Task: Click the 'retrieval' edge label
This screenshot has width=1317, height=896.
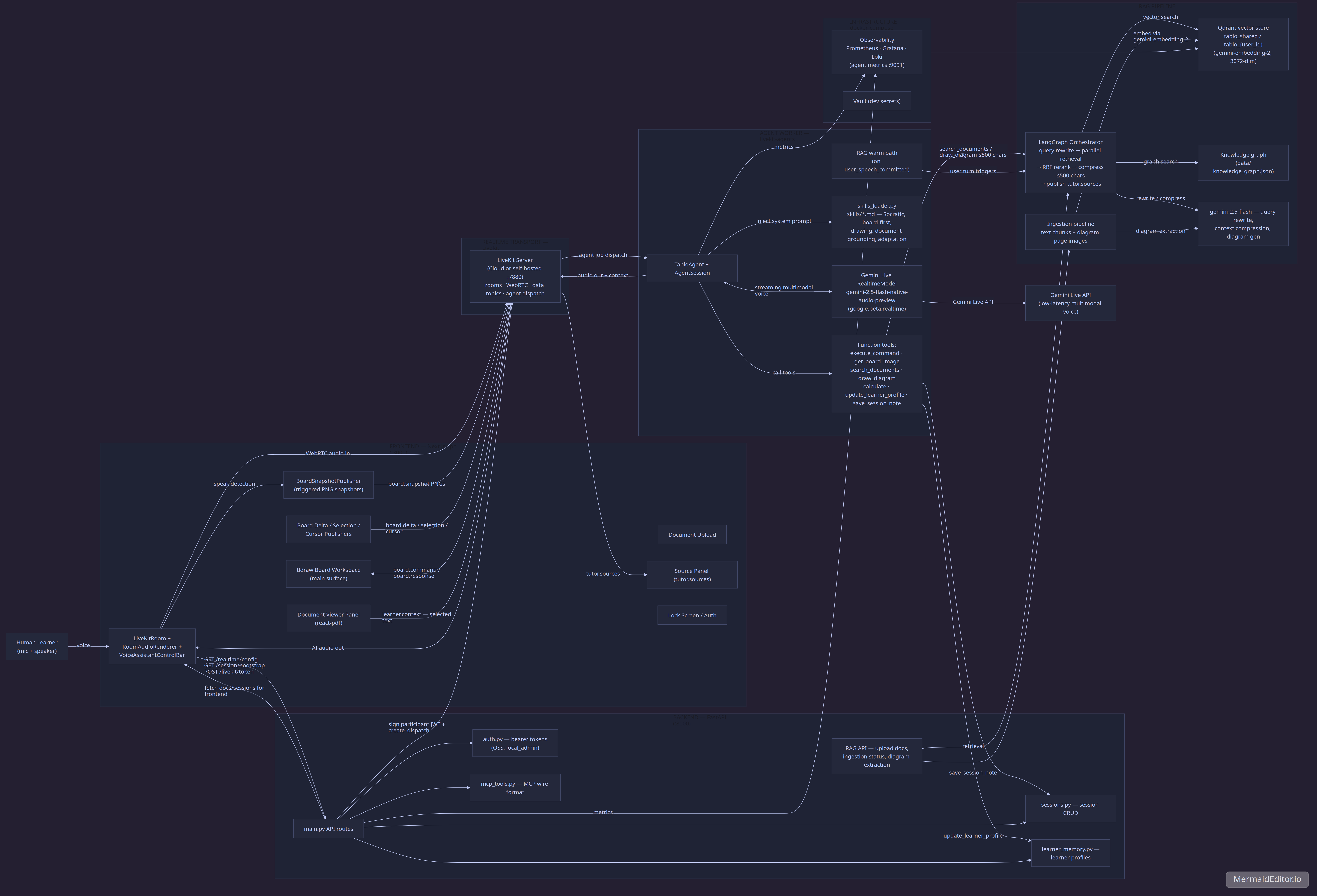Action: (x=973, y=746)
